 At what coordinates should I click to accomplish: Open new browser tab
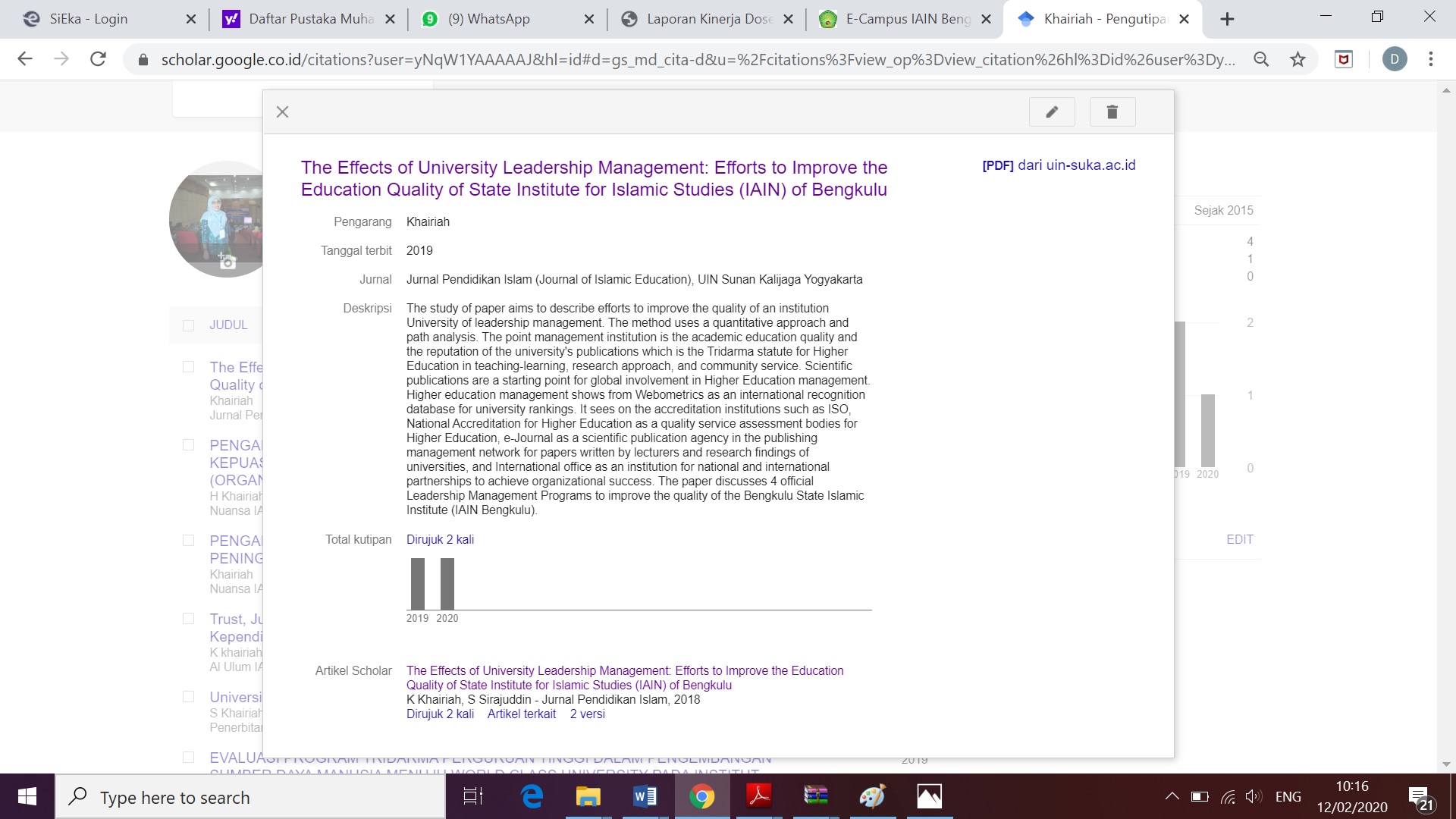point(1227,19)
